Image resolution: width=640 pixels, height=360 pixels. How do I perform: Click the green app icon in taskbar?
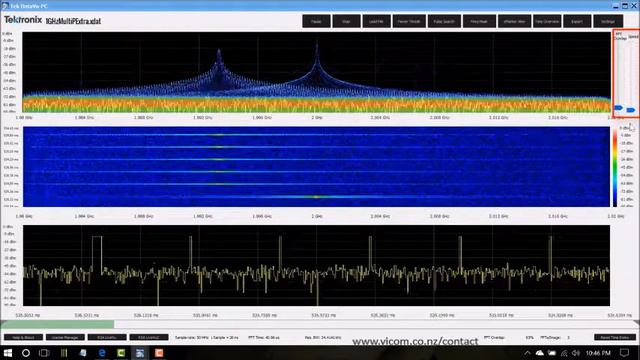[x=121, y=353]
